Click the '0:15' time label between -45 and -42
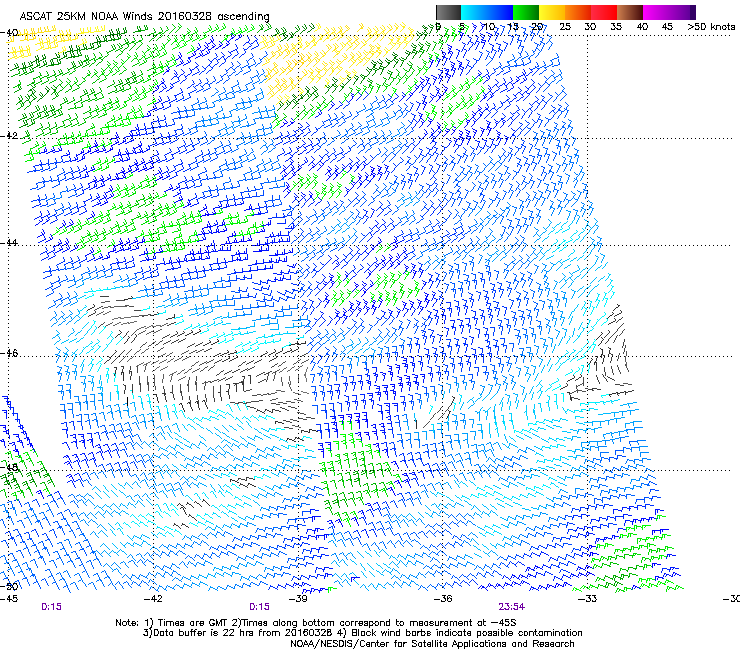 51,607
